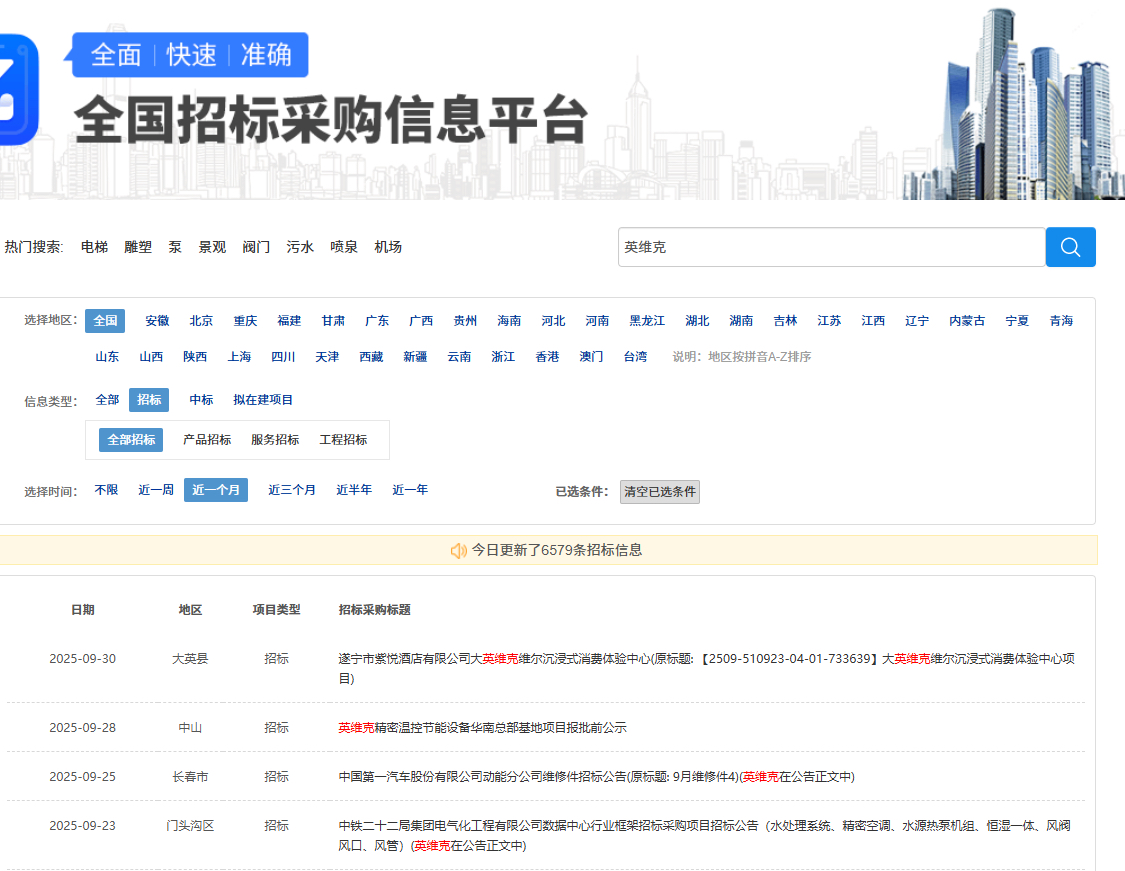Select sub-filter 产品招标
Image resolution: width=1125 pixels, height=871 pixels.
click(207, 440)
